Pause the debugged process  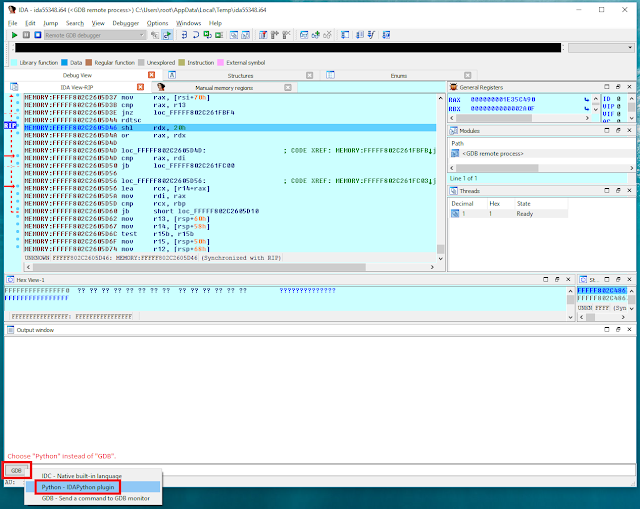(26, 35)
